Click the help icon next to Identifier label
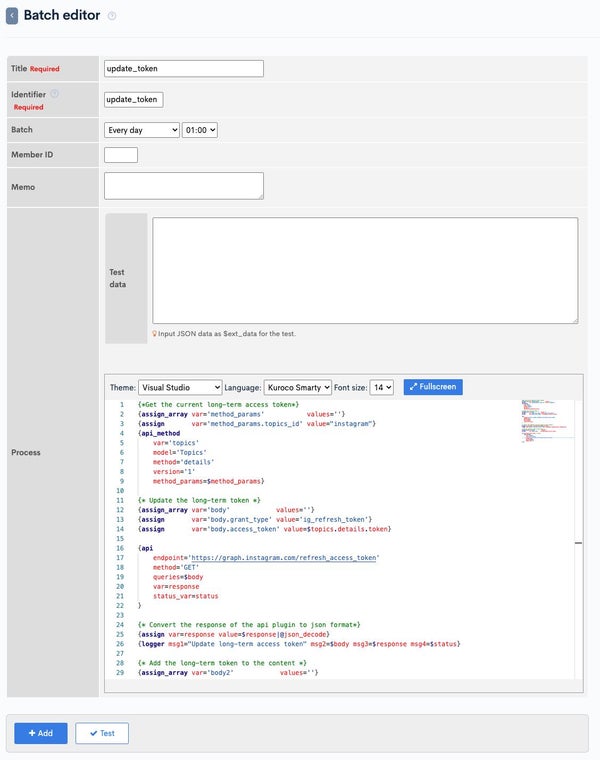This screenshot has height=760, width=600. click(x=55, y=94)
